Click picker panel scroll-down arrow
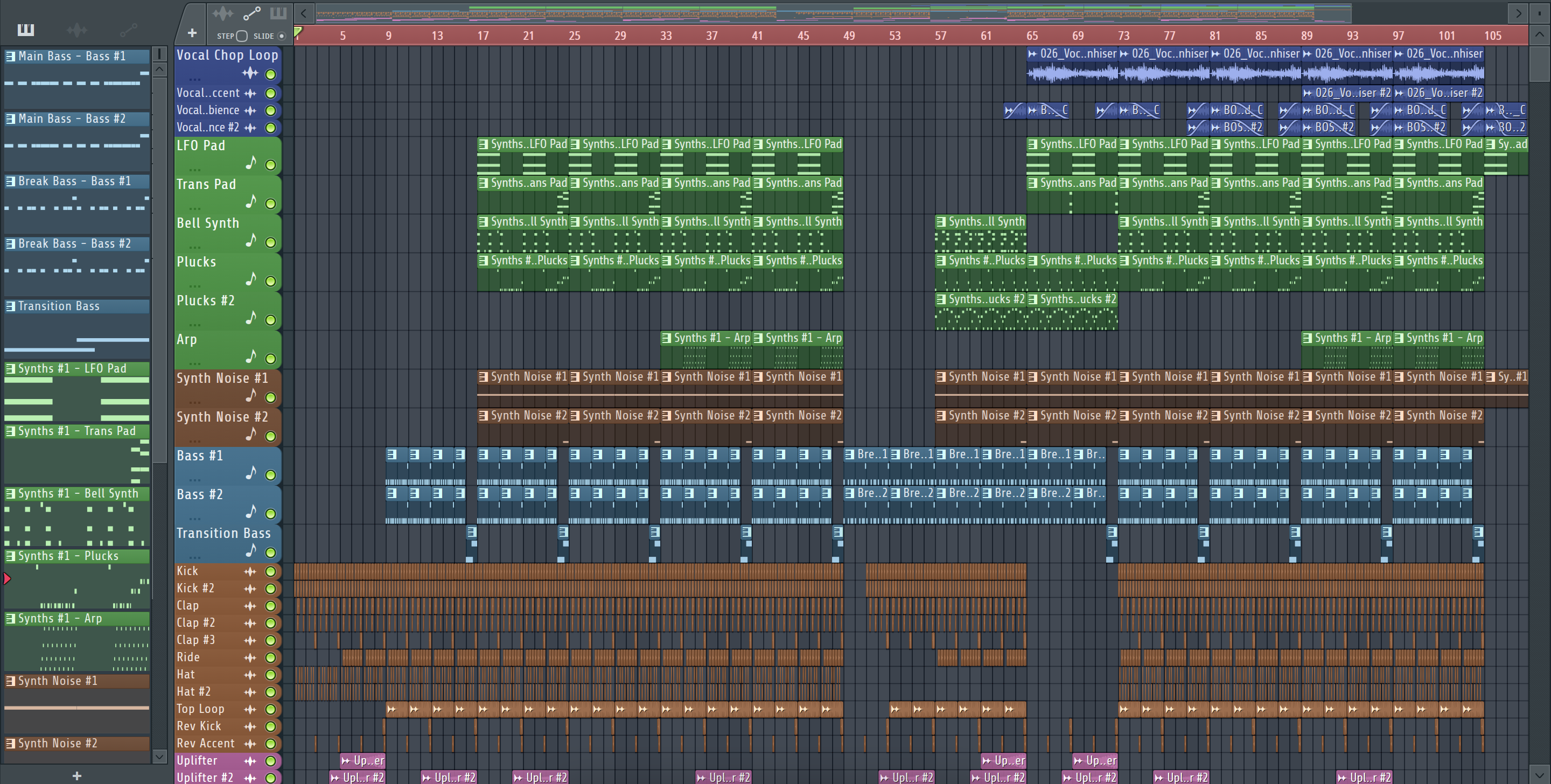This screenshot has width=1551, height=784. [x=159, y=757]
